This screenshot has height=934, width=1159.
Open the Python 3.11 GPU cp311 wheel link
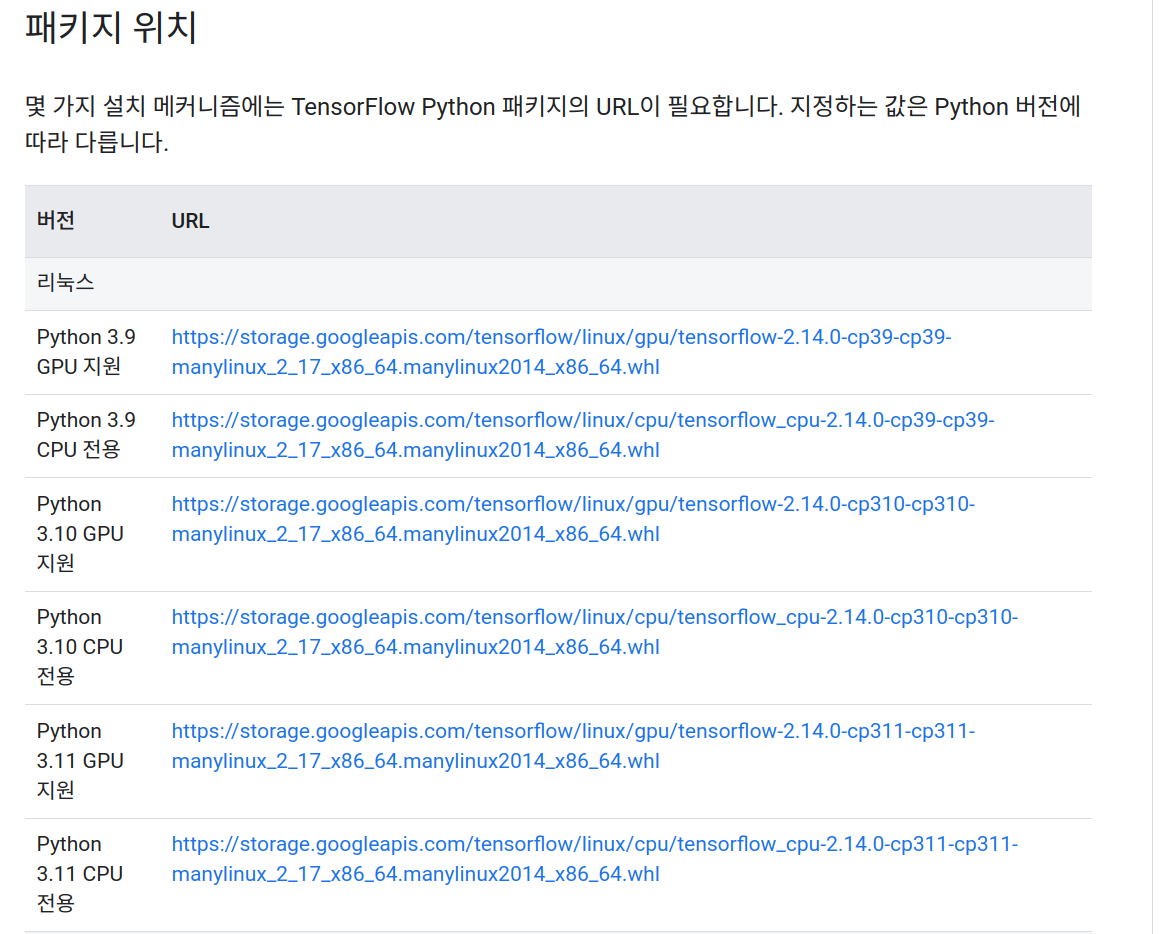tap(573, 746)
